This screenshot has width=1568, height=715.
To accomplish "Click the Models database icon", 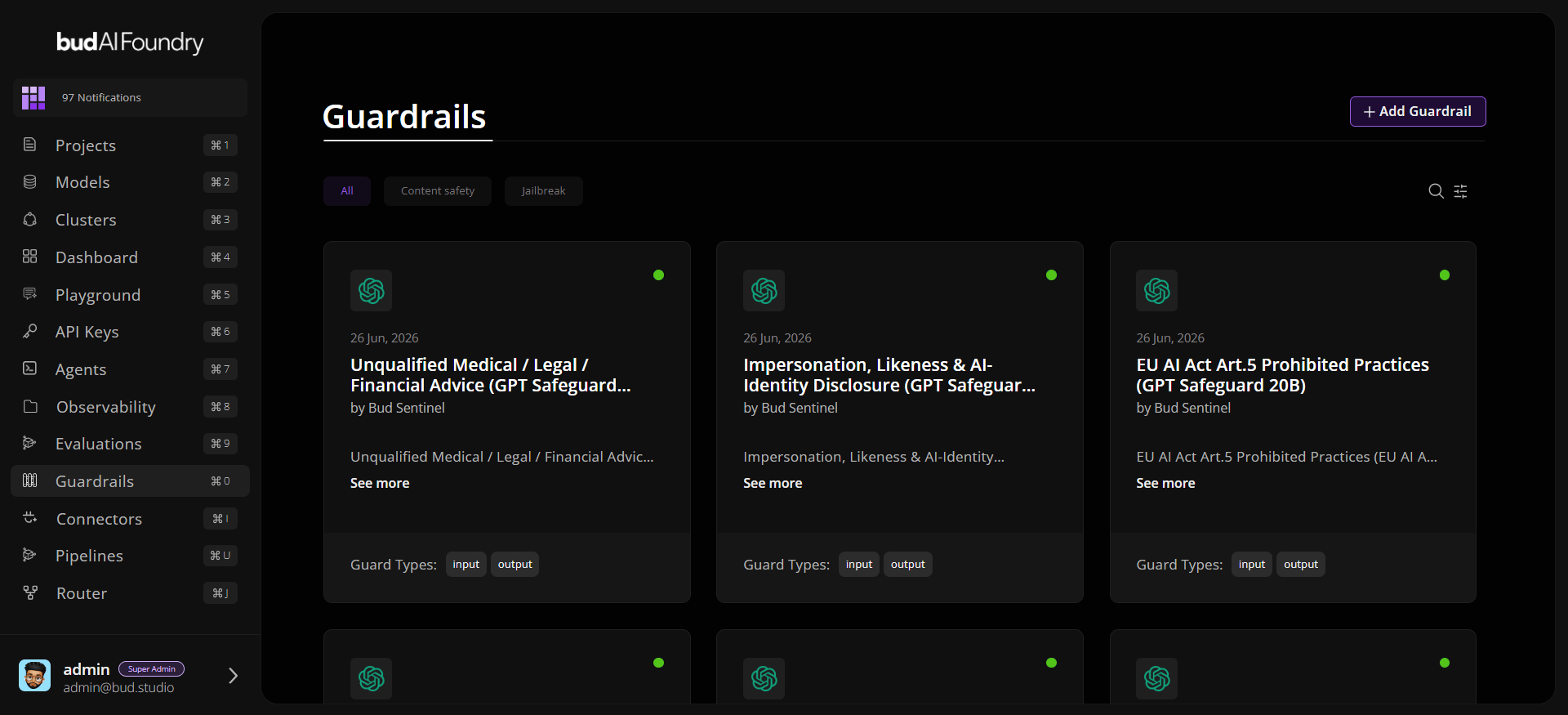I will pos(30,181).
